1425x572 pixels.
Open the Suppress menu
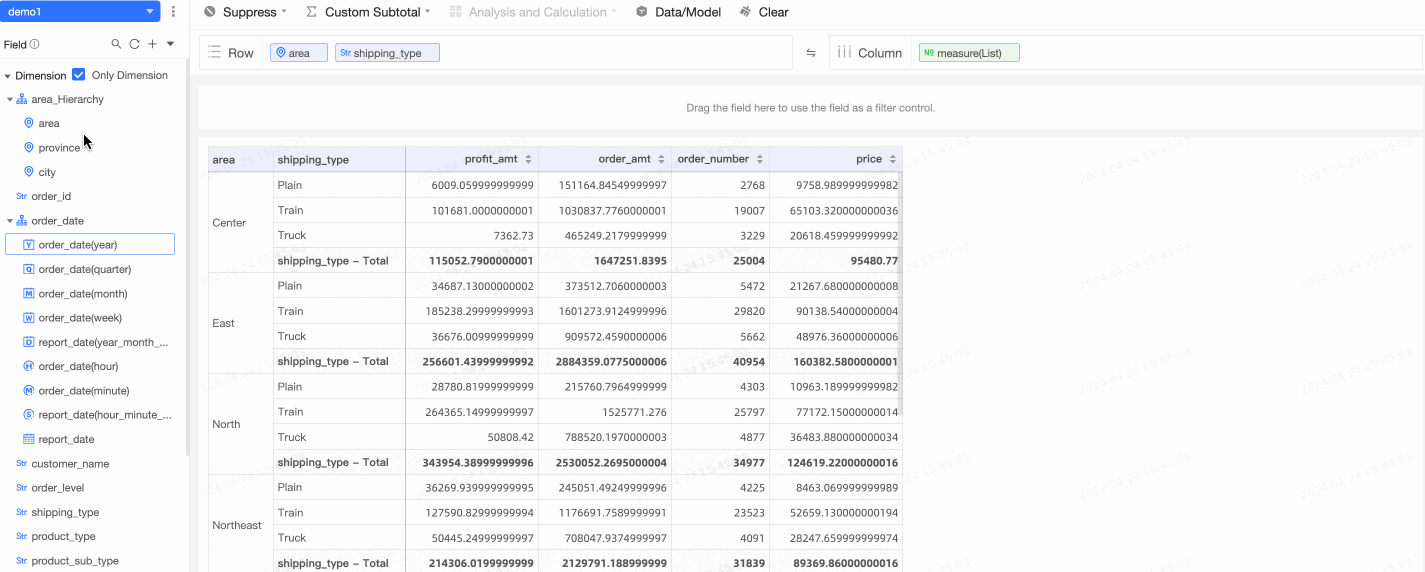coord(245,12)
